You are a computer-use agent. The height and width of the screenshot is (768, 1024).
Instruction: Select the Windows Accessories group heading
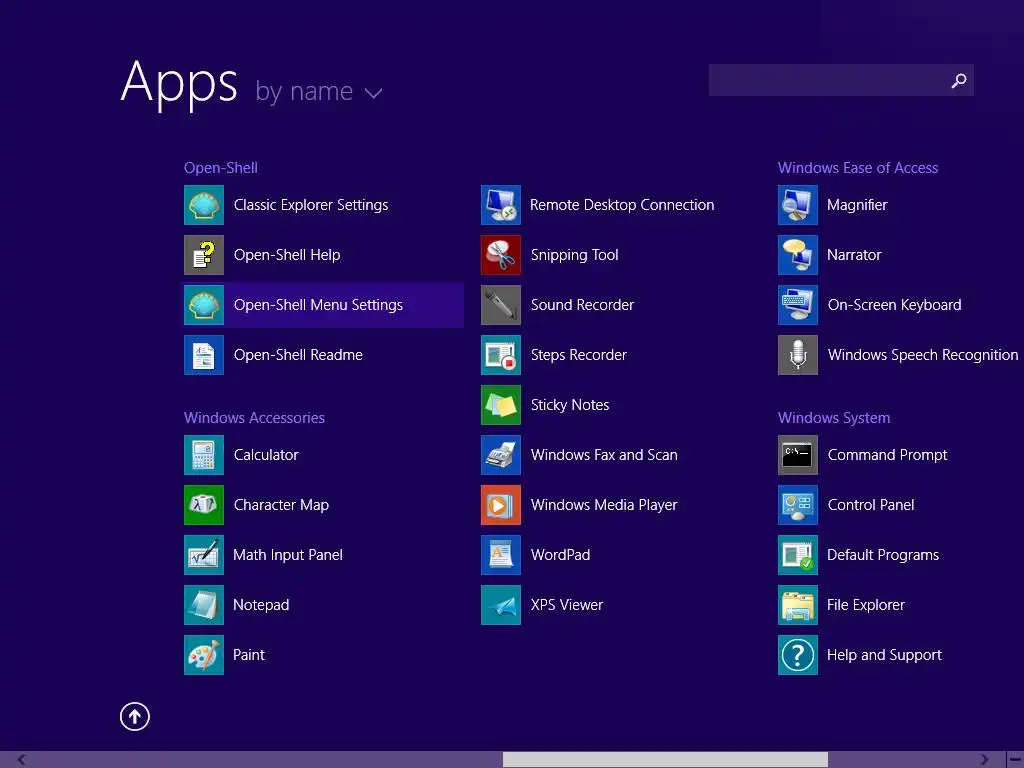[254, 418]
